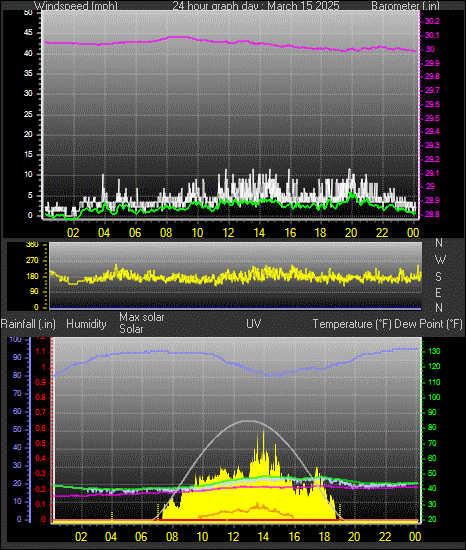
Task: Select the 45 tick on windspeed axis
Action: 28,33
